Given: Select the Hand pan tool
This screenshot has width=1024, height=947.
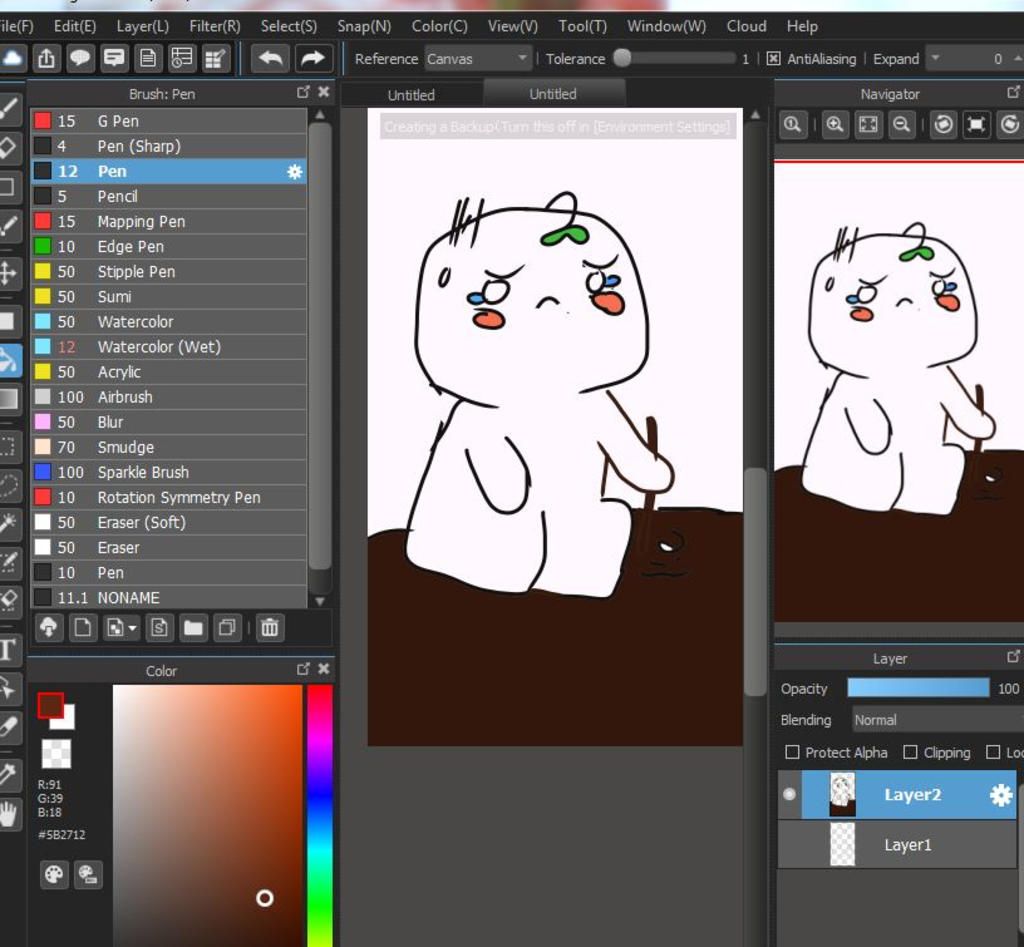Looking at the screenshot, I should click(x=8, y=814).
